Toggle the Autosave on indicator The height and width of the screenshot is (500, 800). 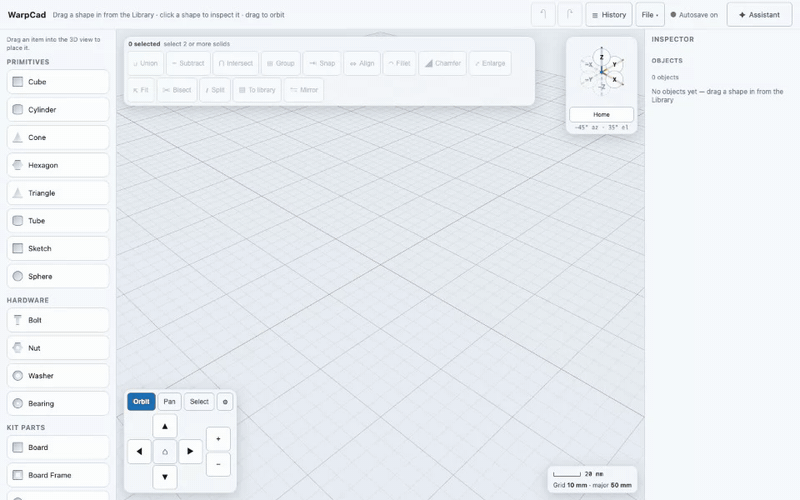point(694,15)
